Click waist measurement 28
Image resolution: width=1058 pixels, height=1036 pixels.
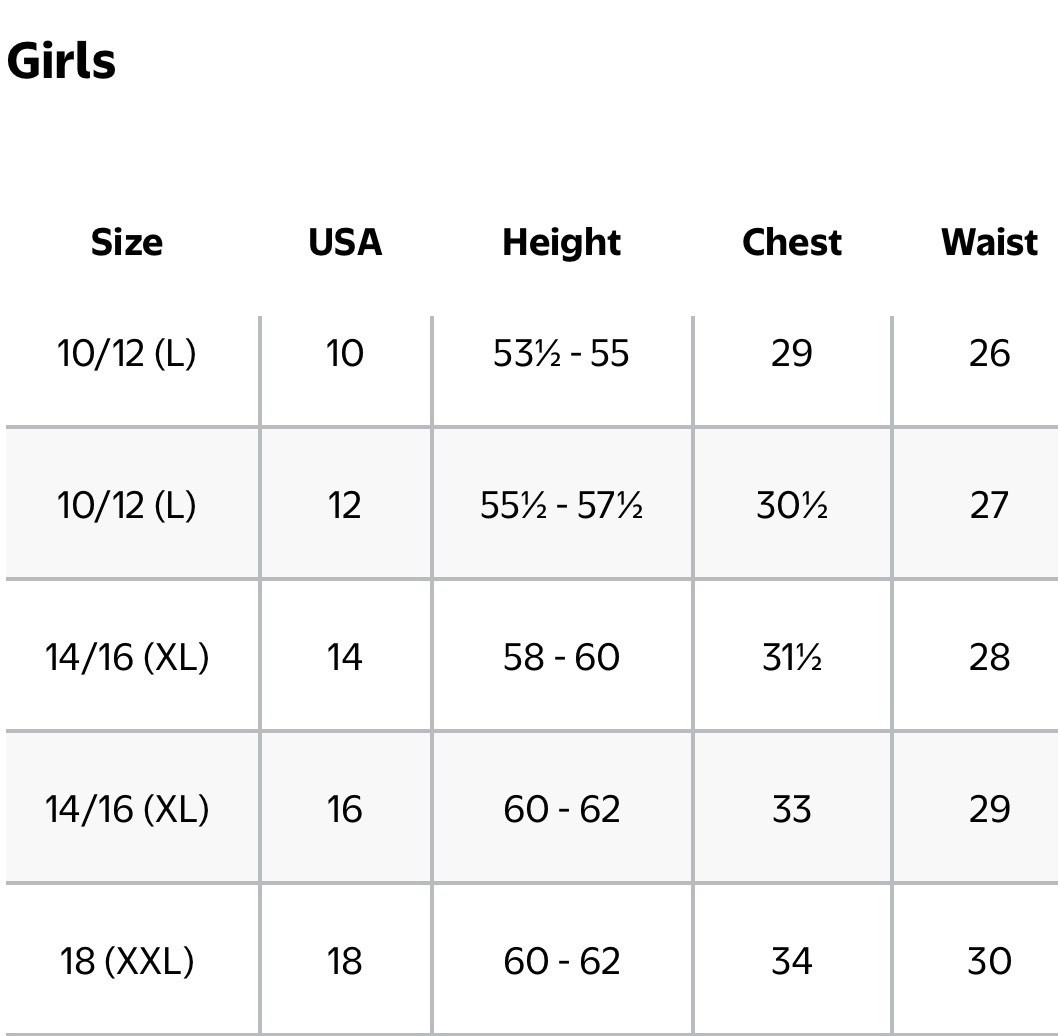coord(989,657)
